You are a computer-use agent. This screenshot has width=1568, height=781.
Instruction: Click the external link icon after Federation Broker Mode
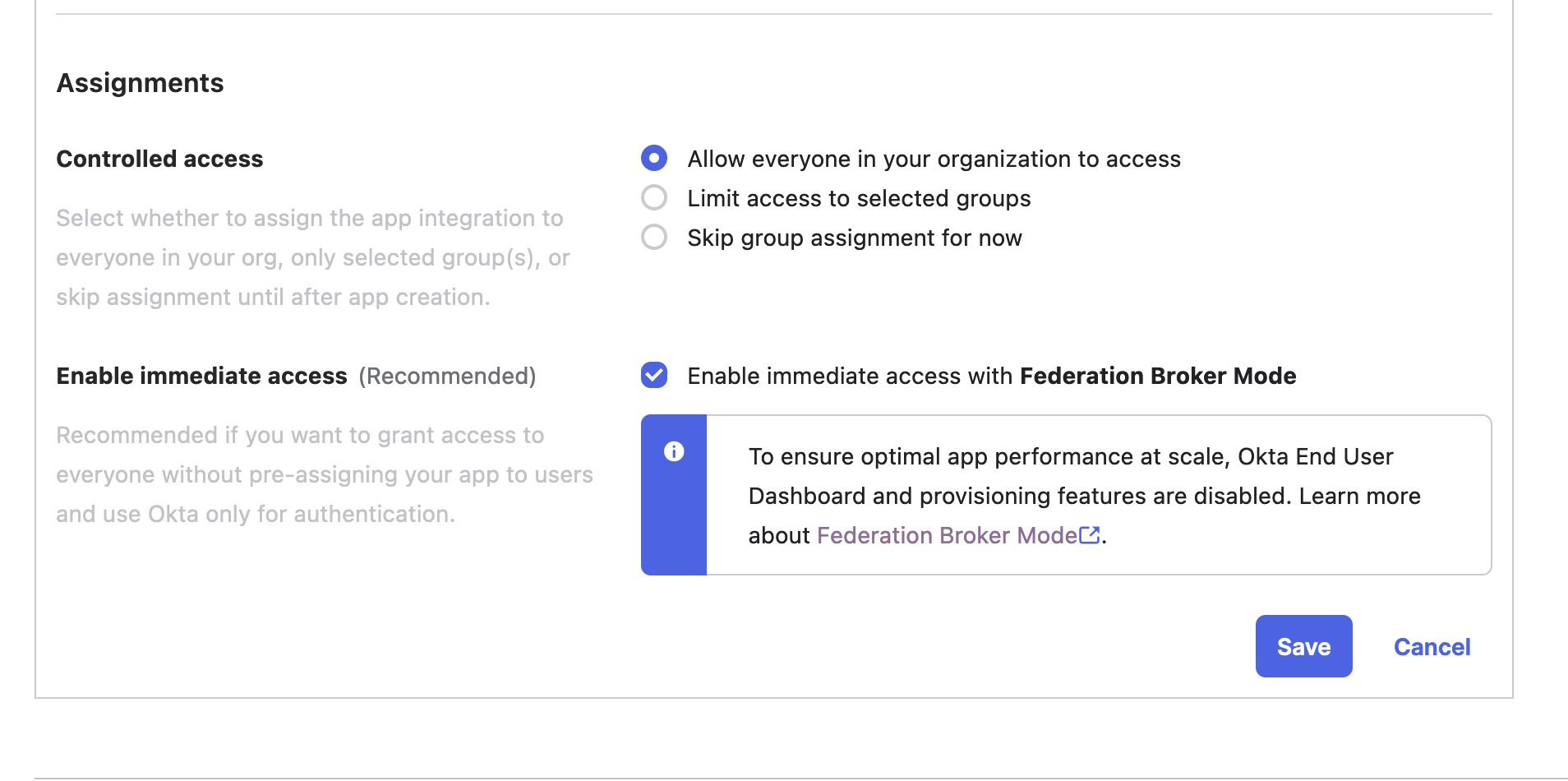pos(1090,535)
